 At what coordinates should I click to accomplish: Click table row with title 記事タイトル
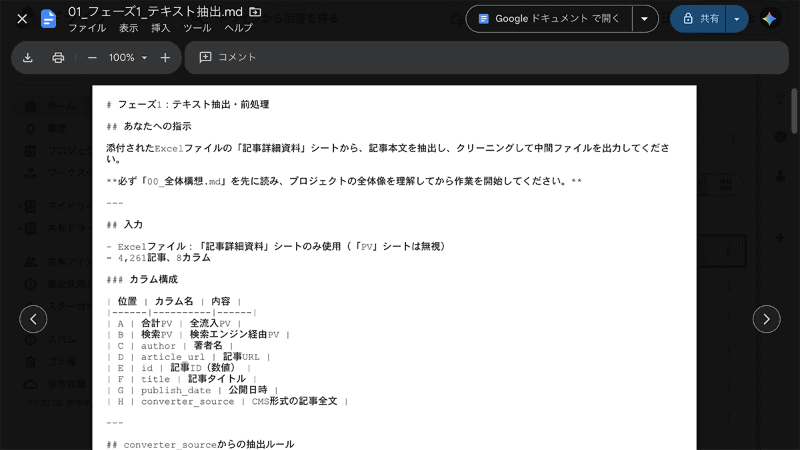tap(181, 379)
